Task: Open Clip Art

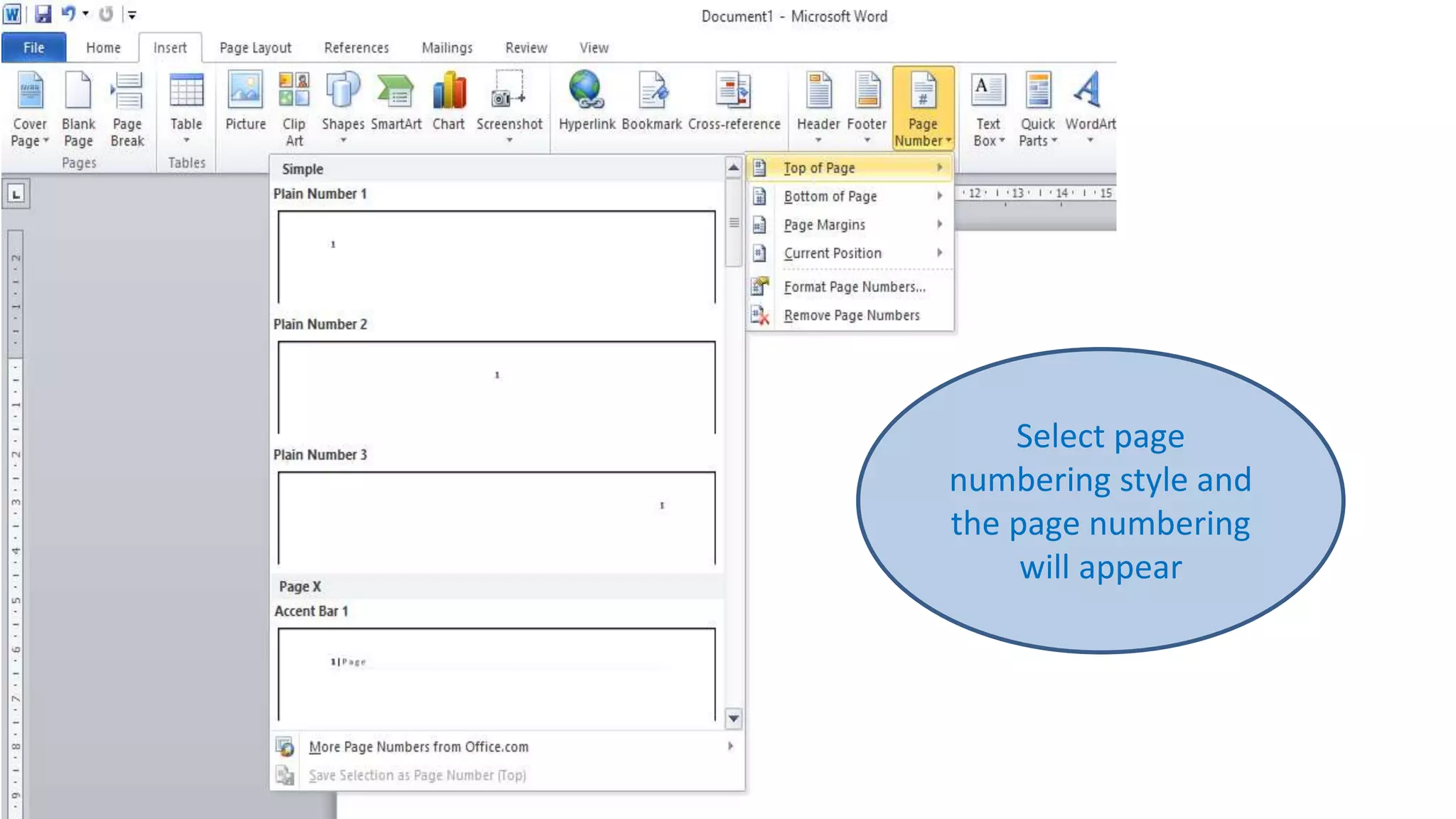Action: click(294, 109)
